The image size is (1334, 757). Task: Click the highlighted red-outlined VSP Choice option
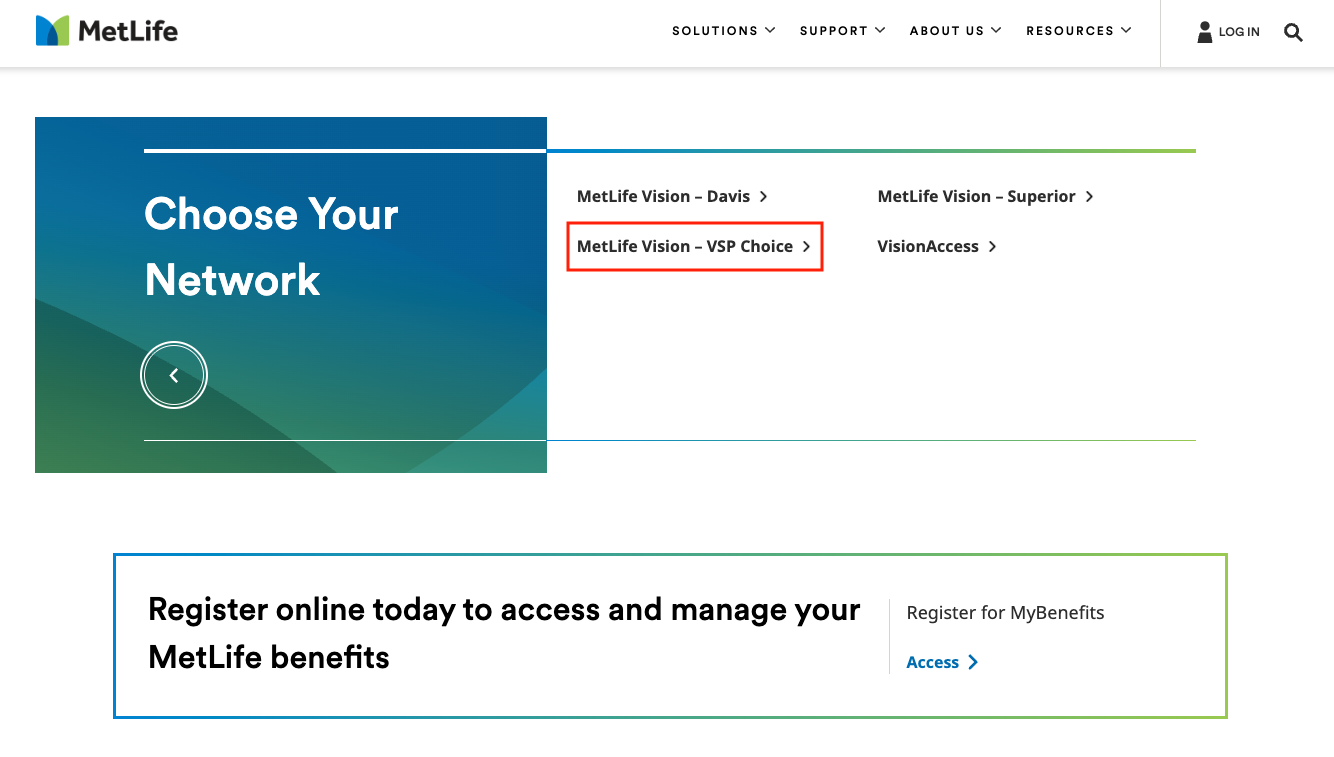pyautogui.click(x=695, y=246)
